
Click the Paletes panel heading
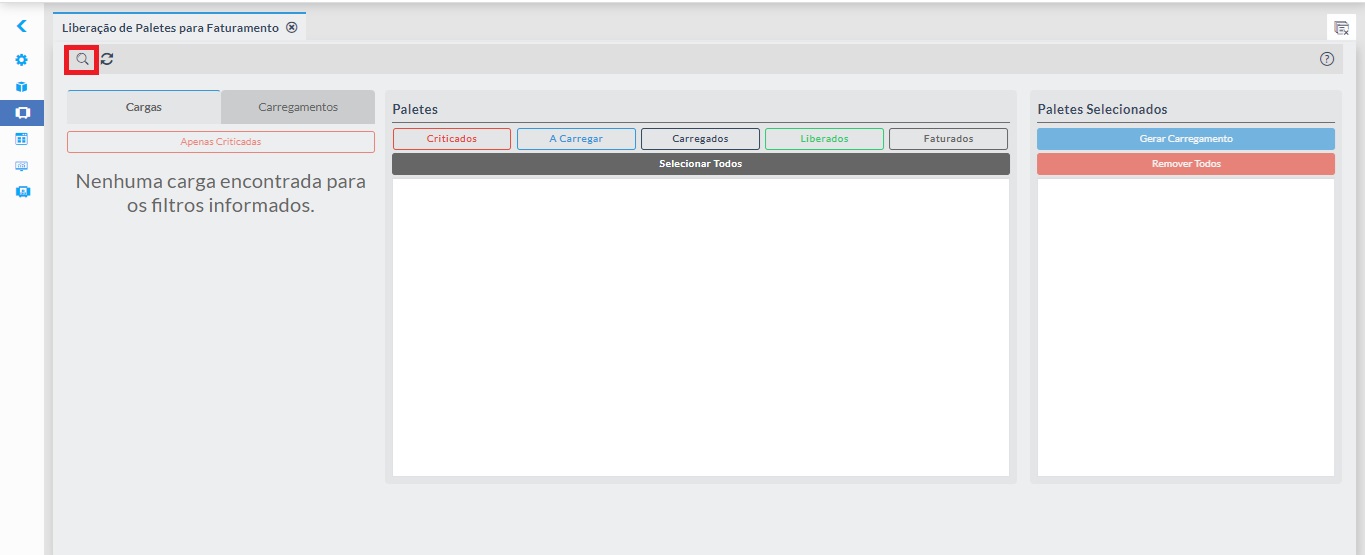click(415, 109)
